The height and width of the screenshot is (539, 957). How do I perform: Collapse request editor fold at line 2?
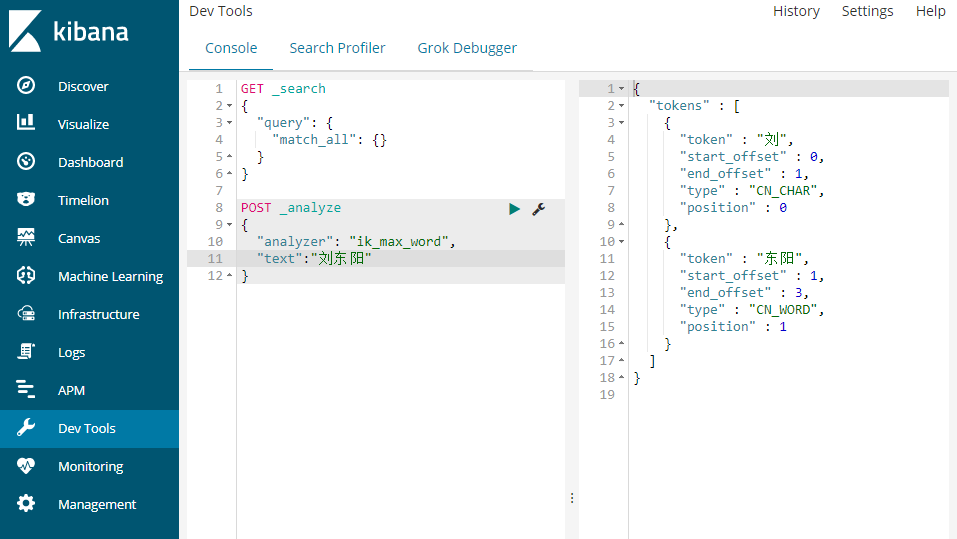click(229, 106)
